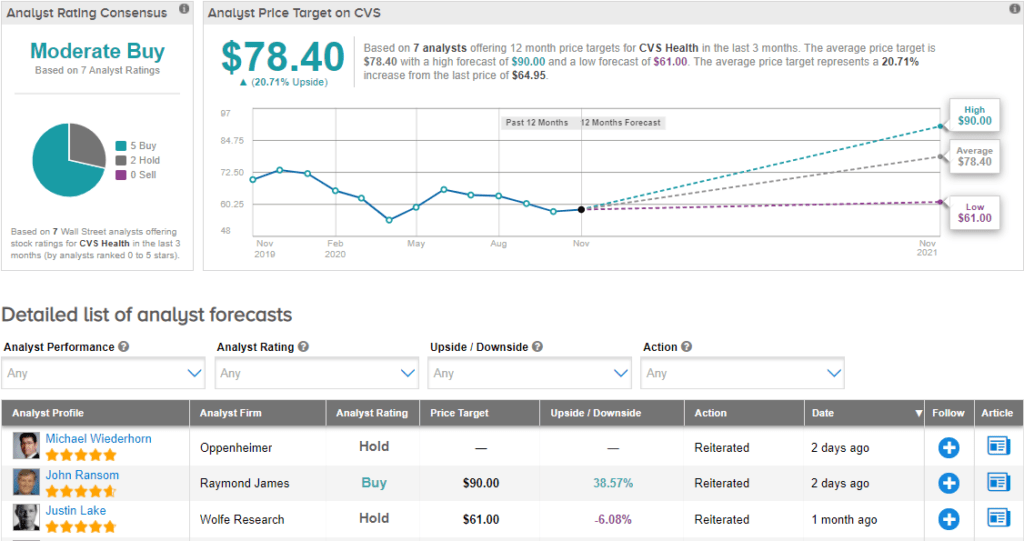The height and width of the screenshot is (541, 1024).
Task: Open help icon next to Analyst Performance
Action: 123,347
